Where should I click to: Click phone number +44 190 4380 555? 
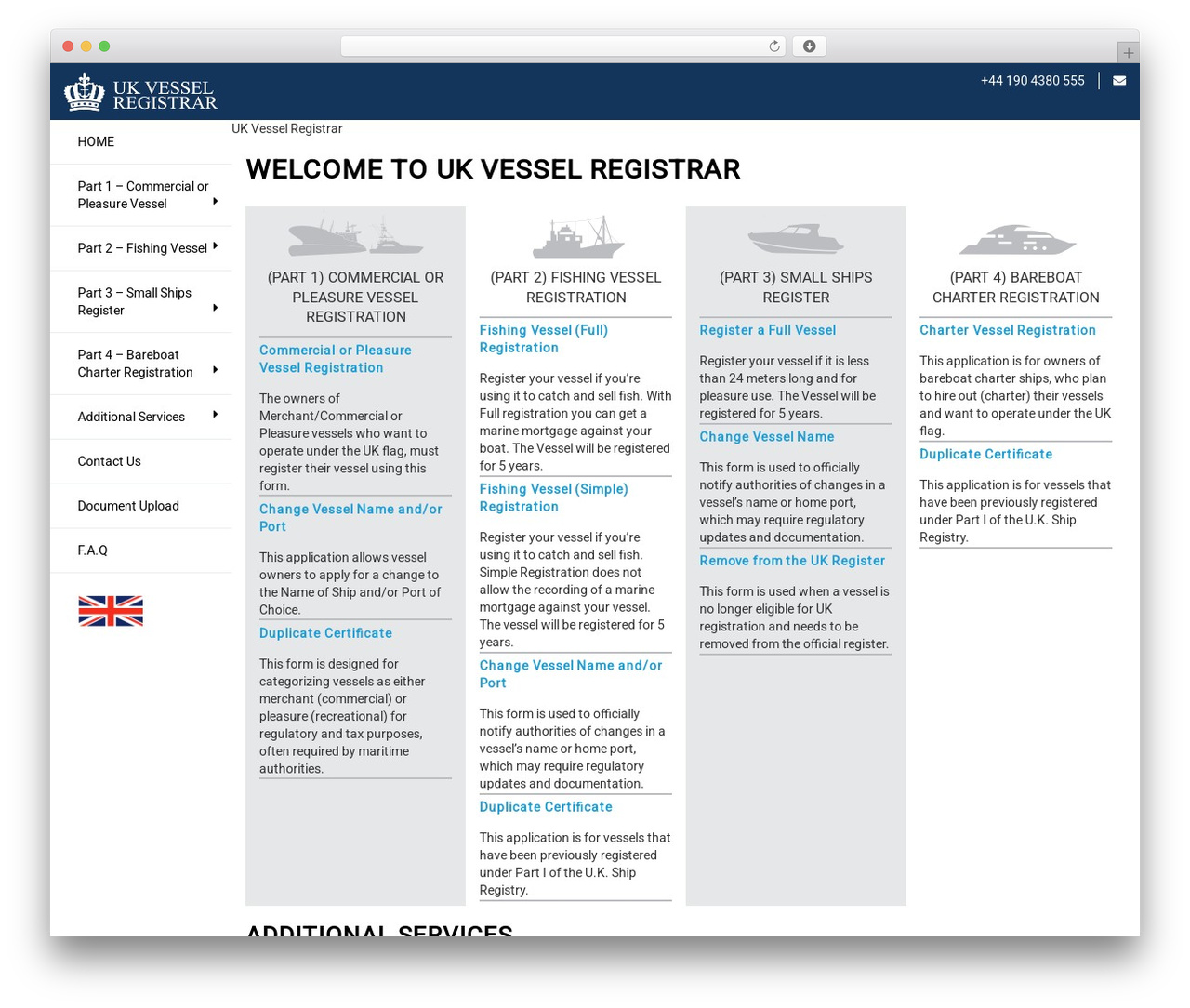point(1033,81)
